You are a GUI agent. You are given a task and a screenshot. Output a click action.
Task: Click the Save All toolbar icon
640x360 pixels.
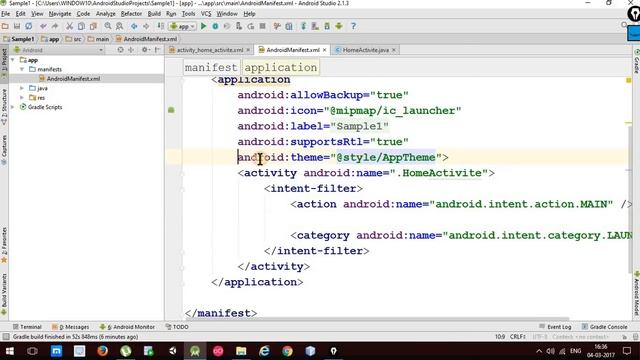tap(17, 26)
